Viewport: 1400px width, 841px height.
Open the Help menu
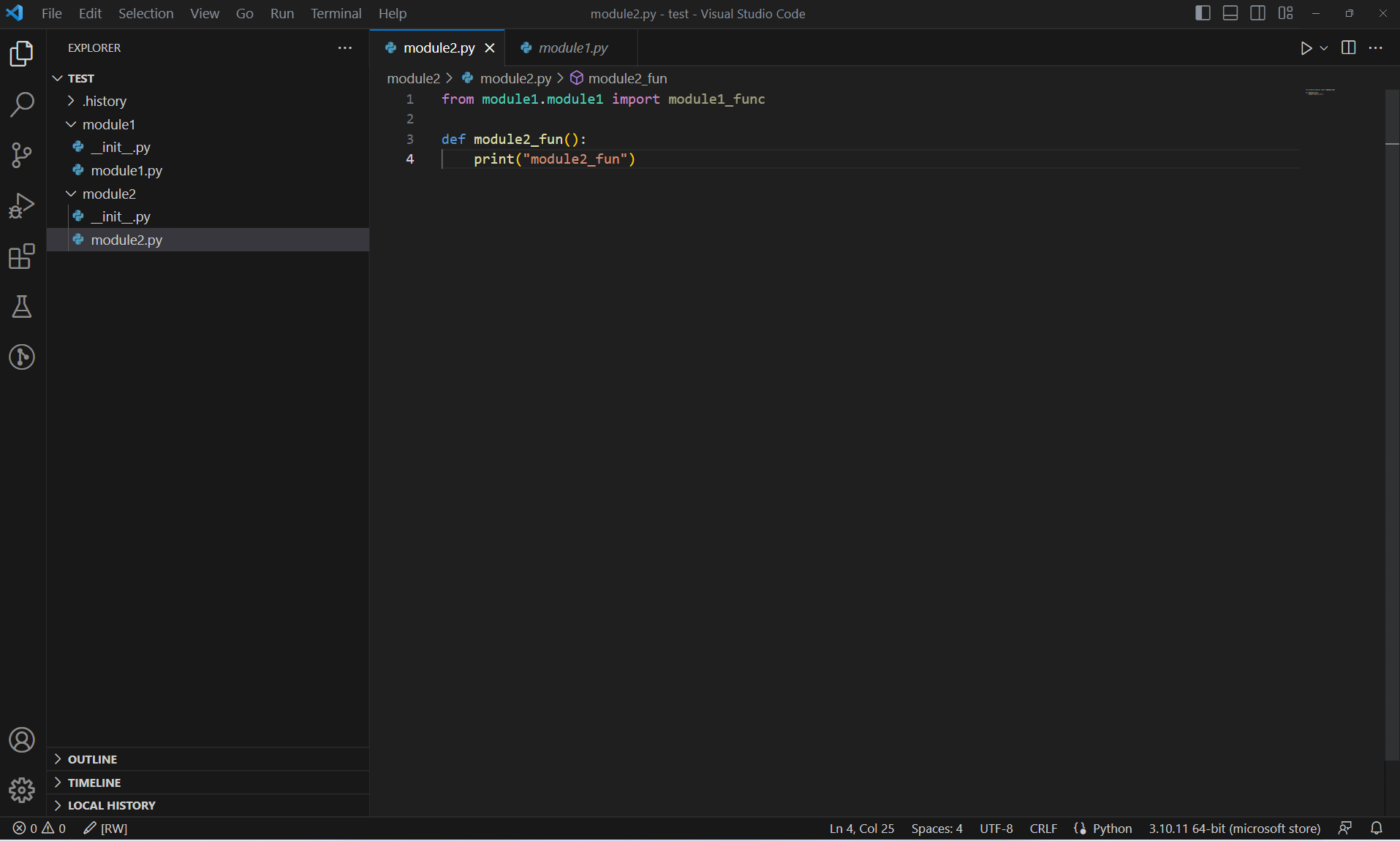pyautogui.click(x=393, y=13)
